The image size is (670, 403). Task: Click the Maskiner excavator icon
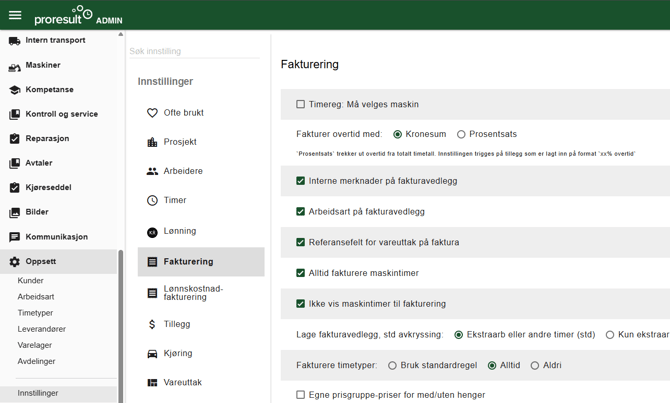coord(15,66)
